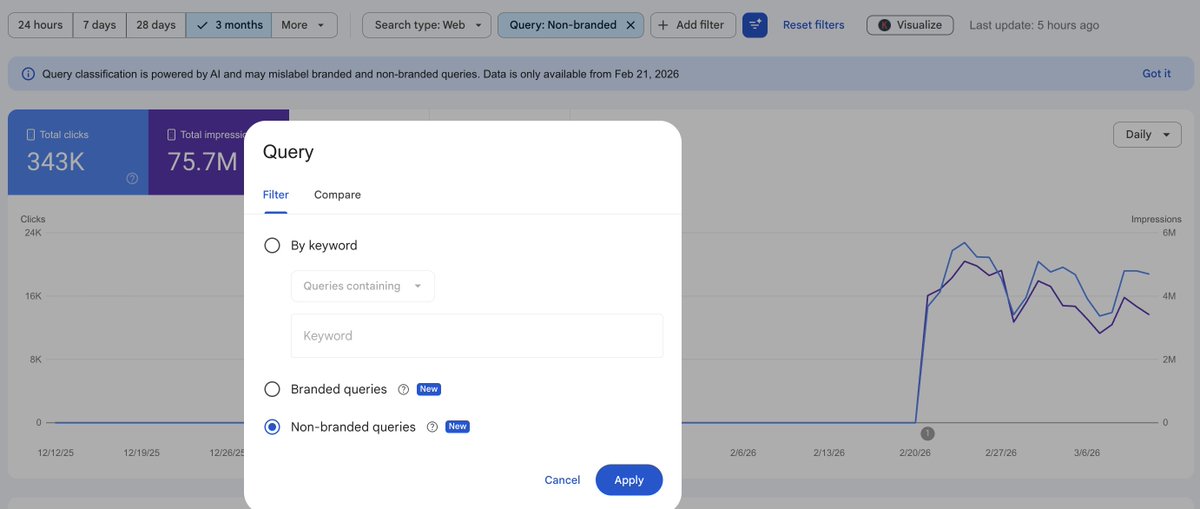This screenshot has height=509, width=1200.
Task: Click the chart annotation marker at 2/20/26
Action: click(x=927, y=433)
